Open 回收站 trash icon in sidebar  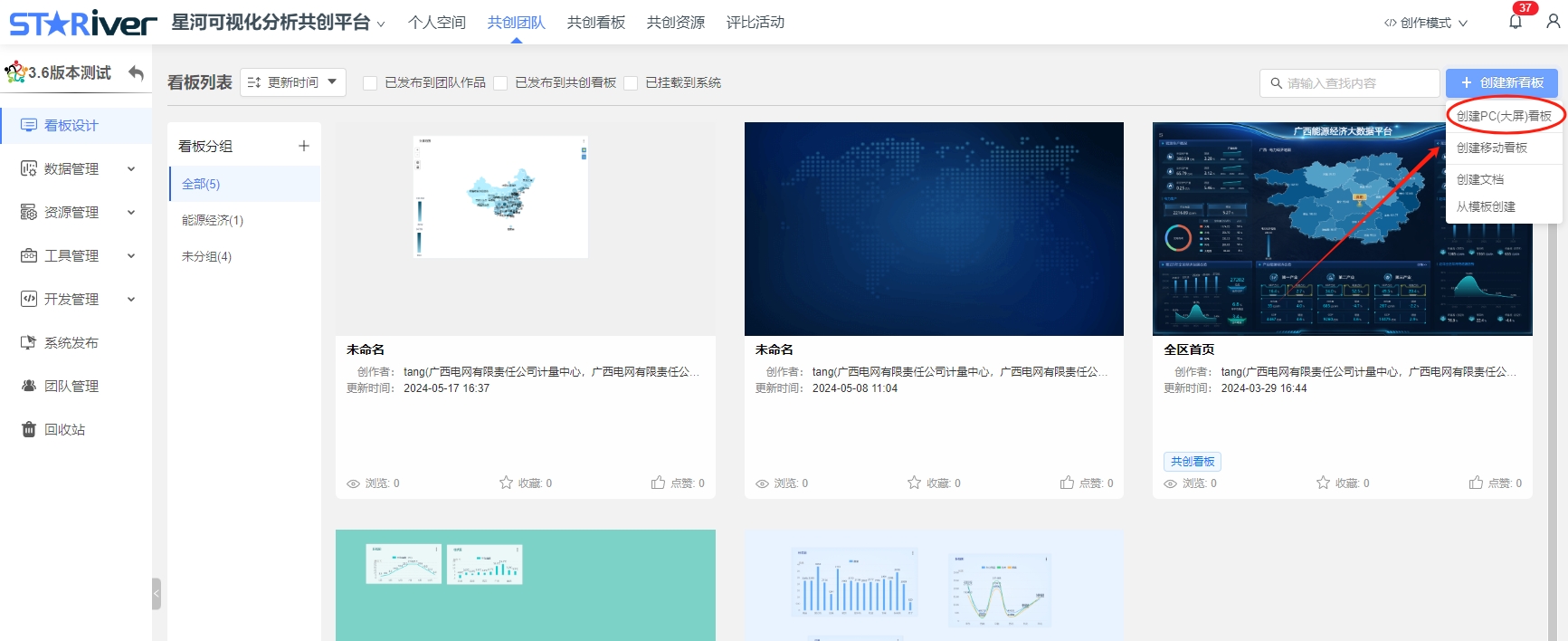[x=29, y=429]
